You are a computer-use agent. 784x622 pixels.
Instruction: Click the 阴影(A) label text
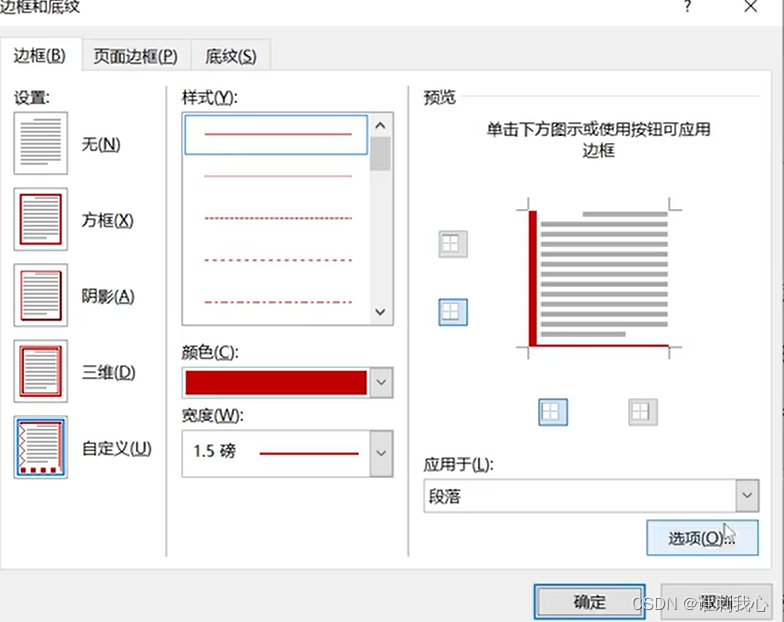tap(108, 296)
